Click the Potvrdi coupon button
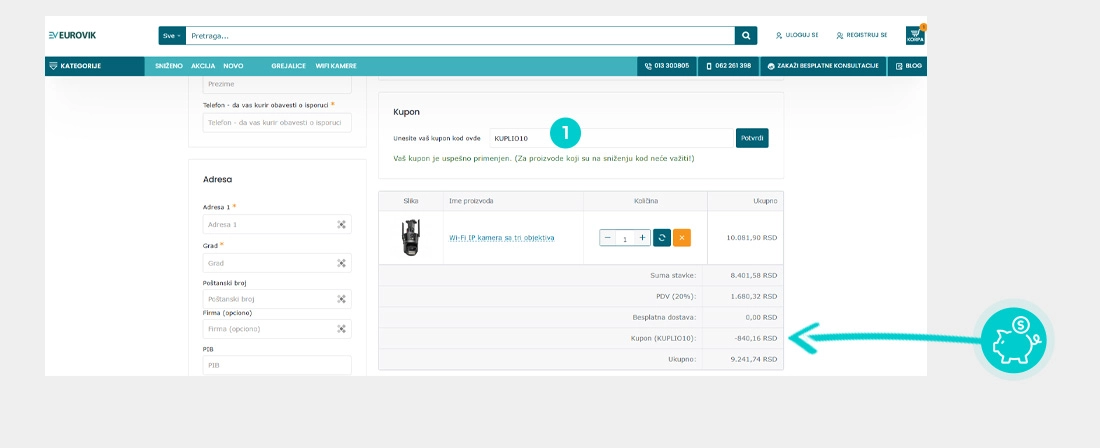Screen dimensions: 1100x448 click(752, 138)
